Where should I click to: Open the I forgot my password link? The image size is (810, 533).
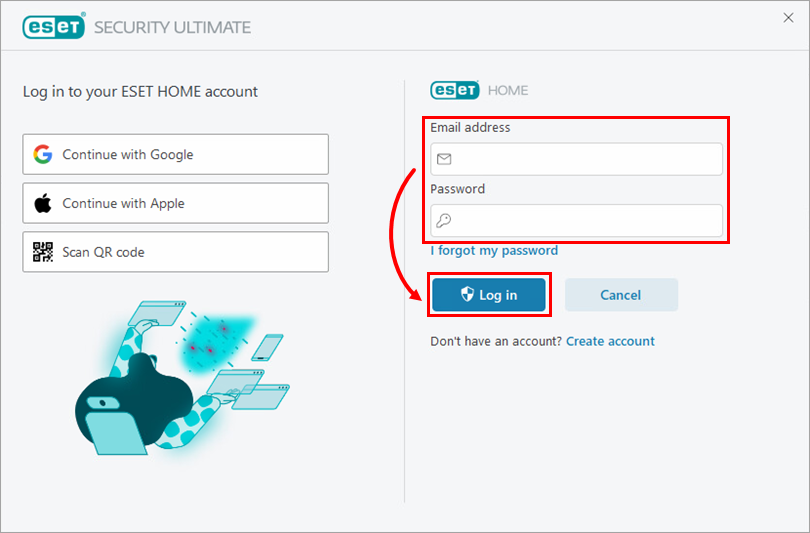(494, 250)
